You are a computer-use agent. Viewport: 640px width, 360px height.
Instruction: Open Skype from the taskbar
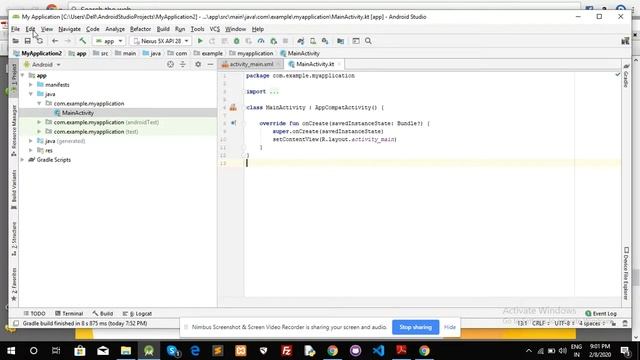(173, 351)
